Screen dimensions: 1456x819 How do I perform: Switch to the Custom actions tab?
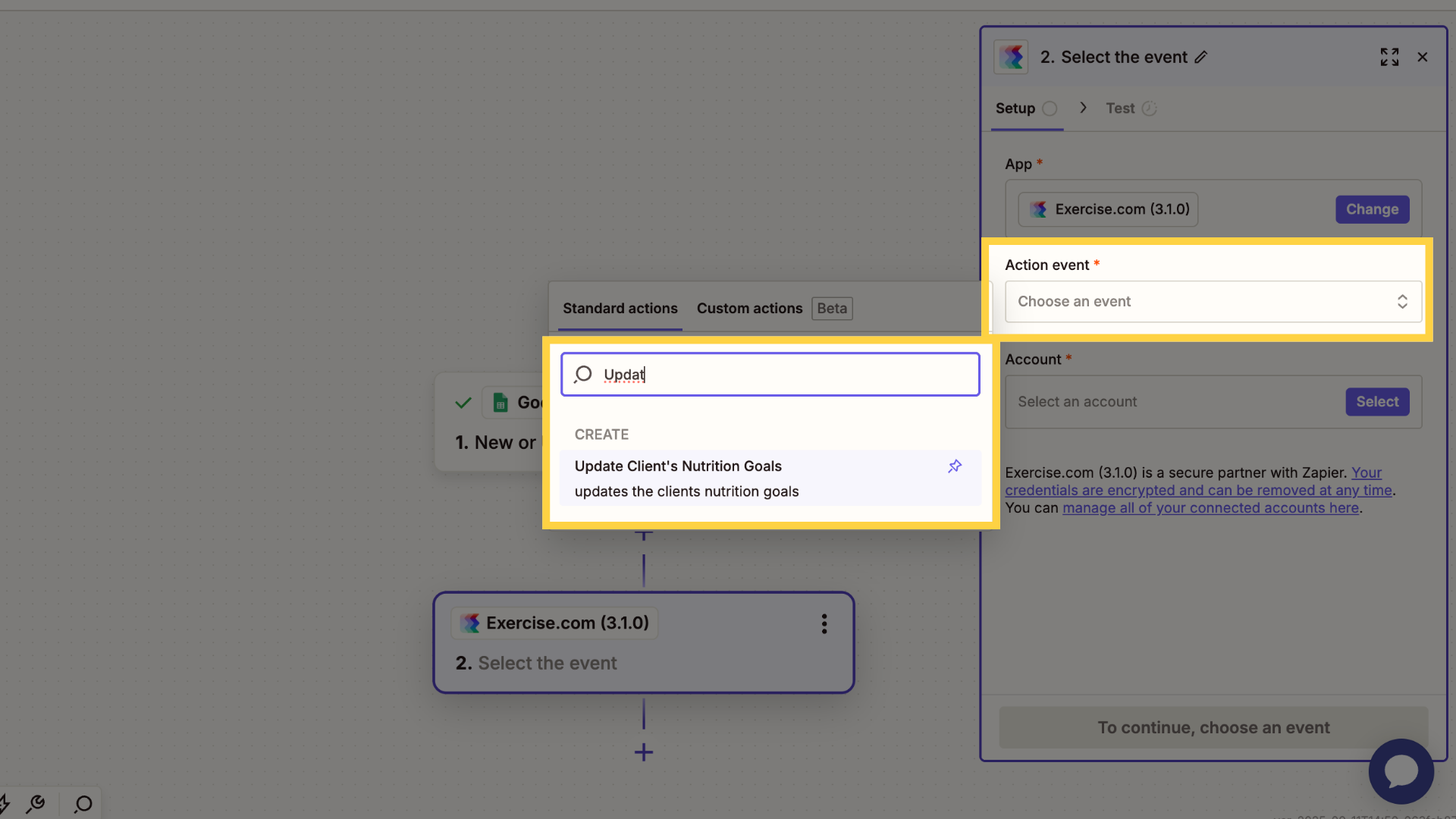coord(749,309)
